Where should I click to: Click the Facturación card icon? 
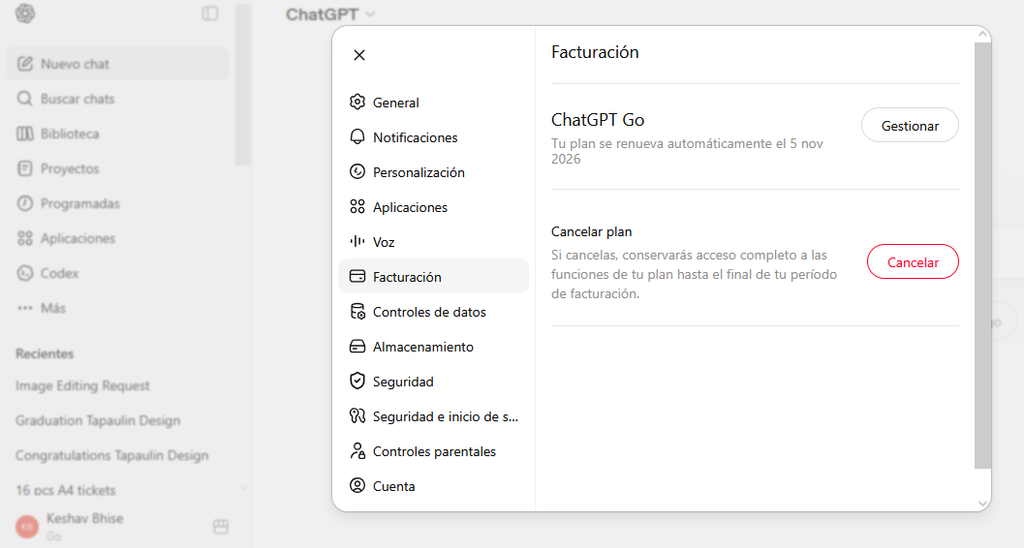tap(357, 276)
